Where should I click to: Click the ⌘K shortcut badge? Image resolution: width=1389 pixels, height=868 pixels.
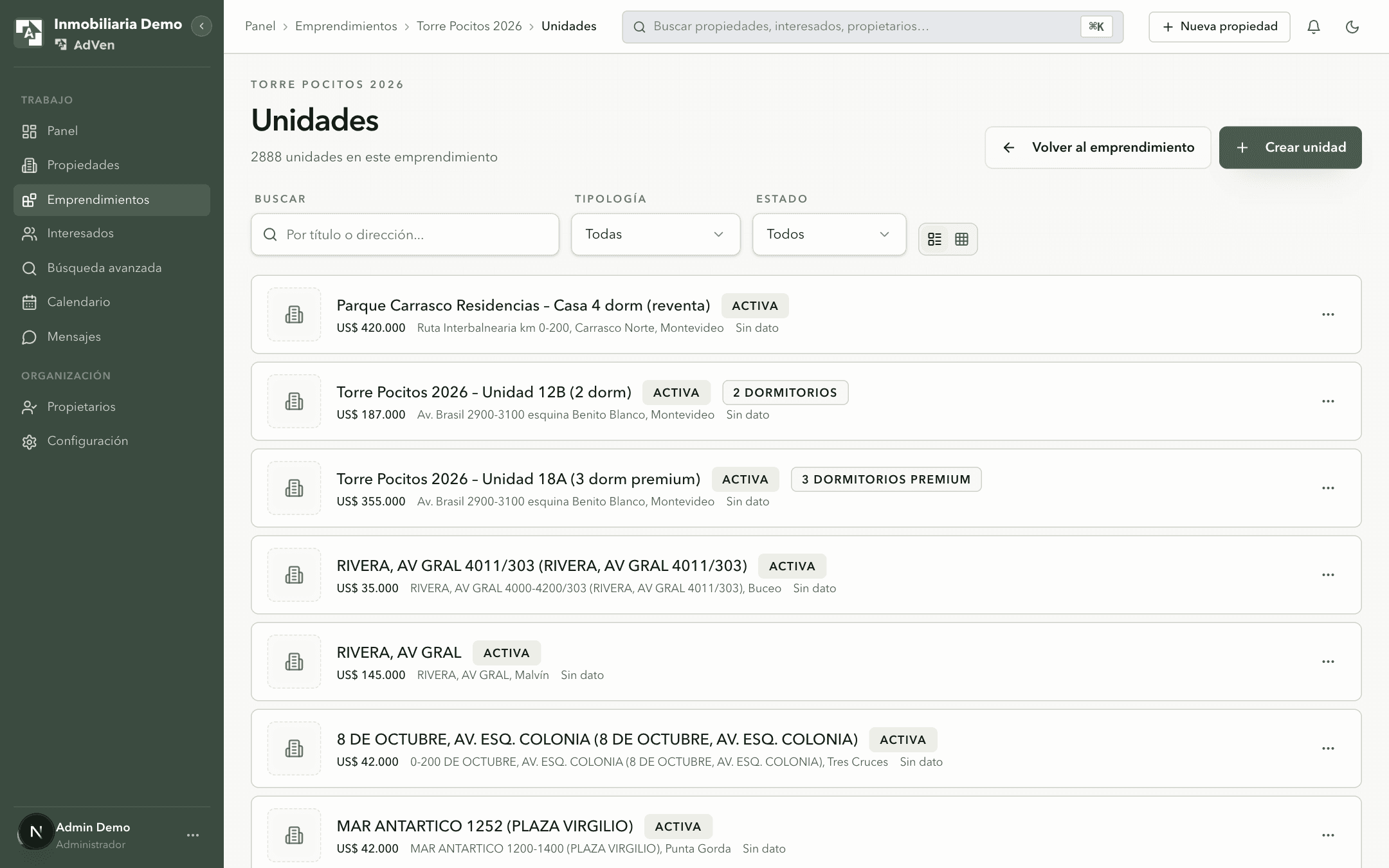[x=1096, y=26]
